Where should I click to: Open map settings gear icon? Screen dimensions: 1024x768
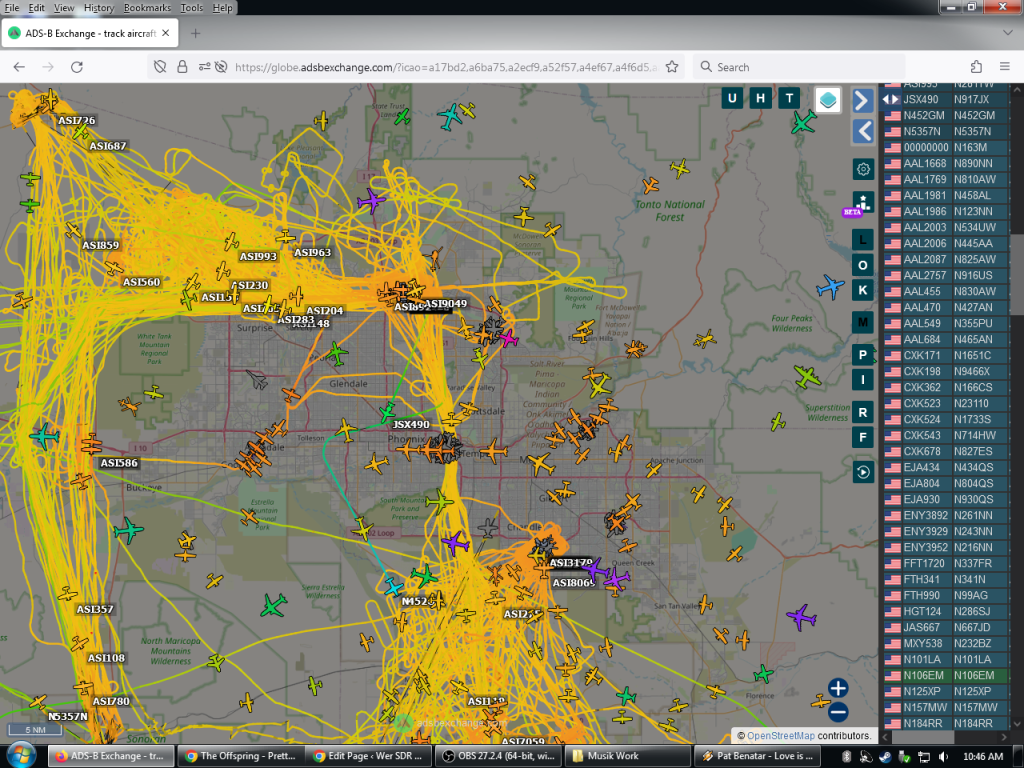[x=863, y=170]
